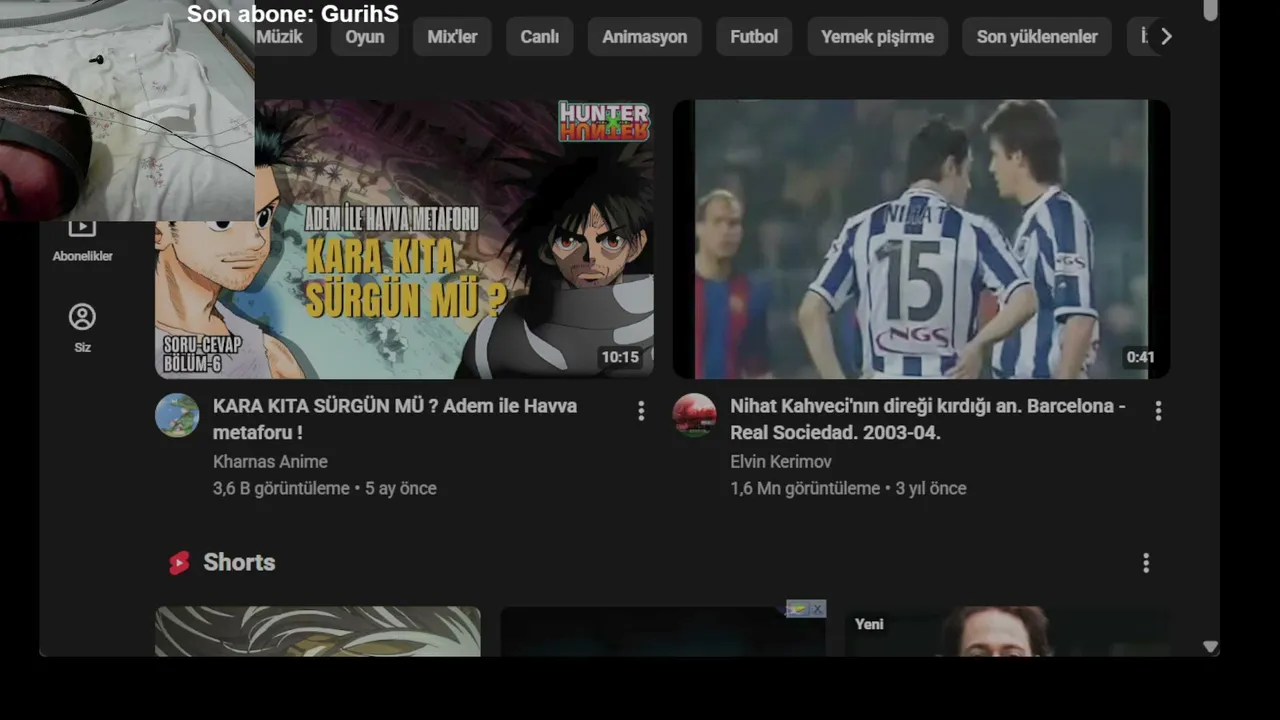Open the Shorts section options menu
The image size is (1280, 720).
point(1146,563)
